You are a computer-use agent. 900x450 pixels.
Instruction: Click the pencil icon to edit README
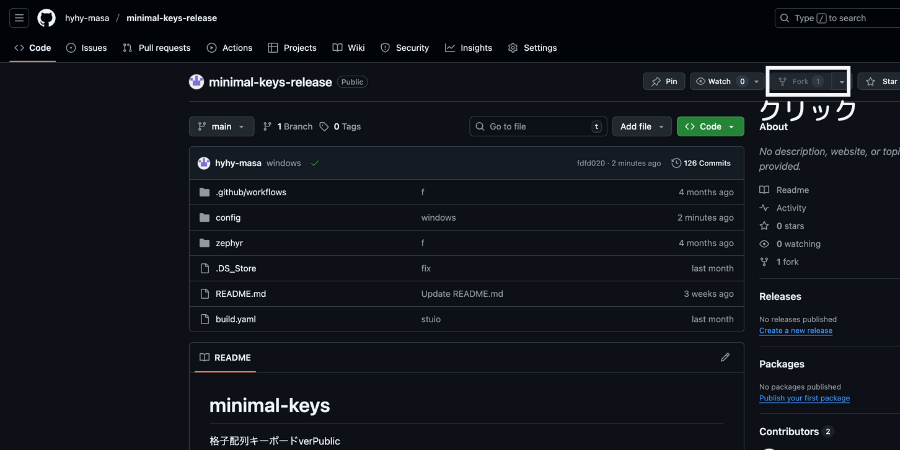[725, 357]
